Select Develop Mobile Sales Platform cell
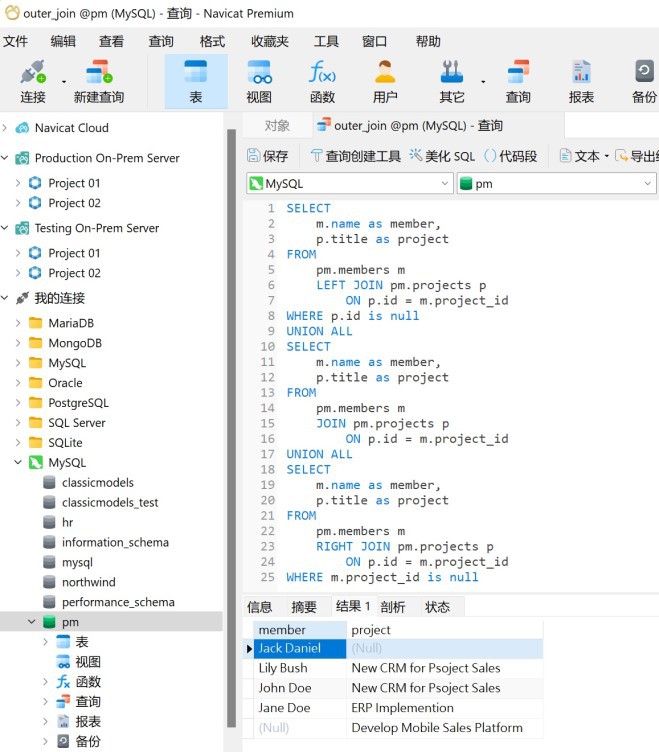659x752 pixels. tap(445, 728)
